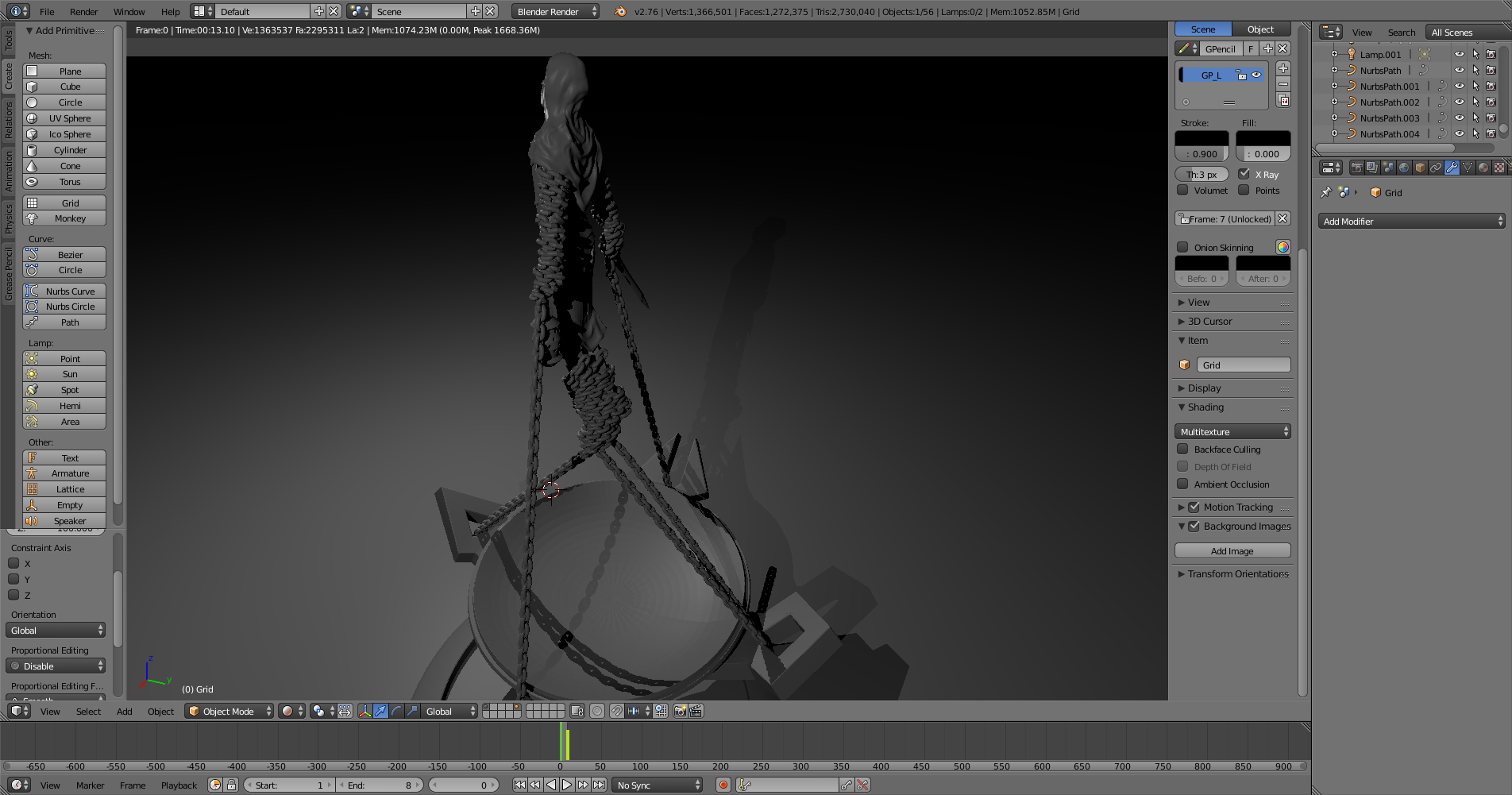Viewport: 1512px width, 795px height.
Task: Click the Add Image button
Action: 1232,550
